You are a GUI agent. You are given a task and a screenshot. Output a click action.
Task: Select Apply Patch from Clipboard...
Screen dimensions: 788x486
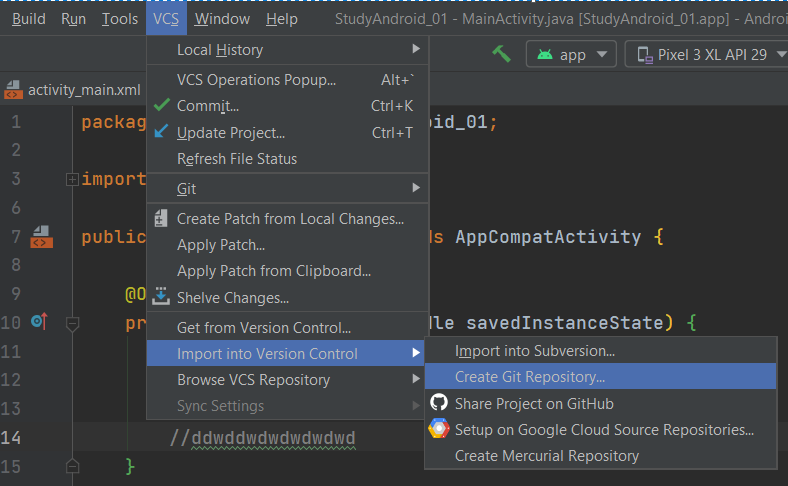click(287, 271)
